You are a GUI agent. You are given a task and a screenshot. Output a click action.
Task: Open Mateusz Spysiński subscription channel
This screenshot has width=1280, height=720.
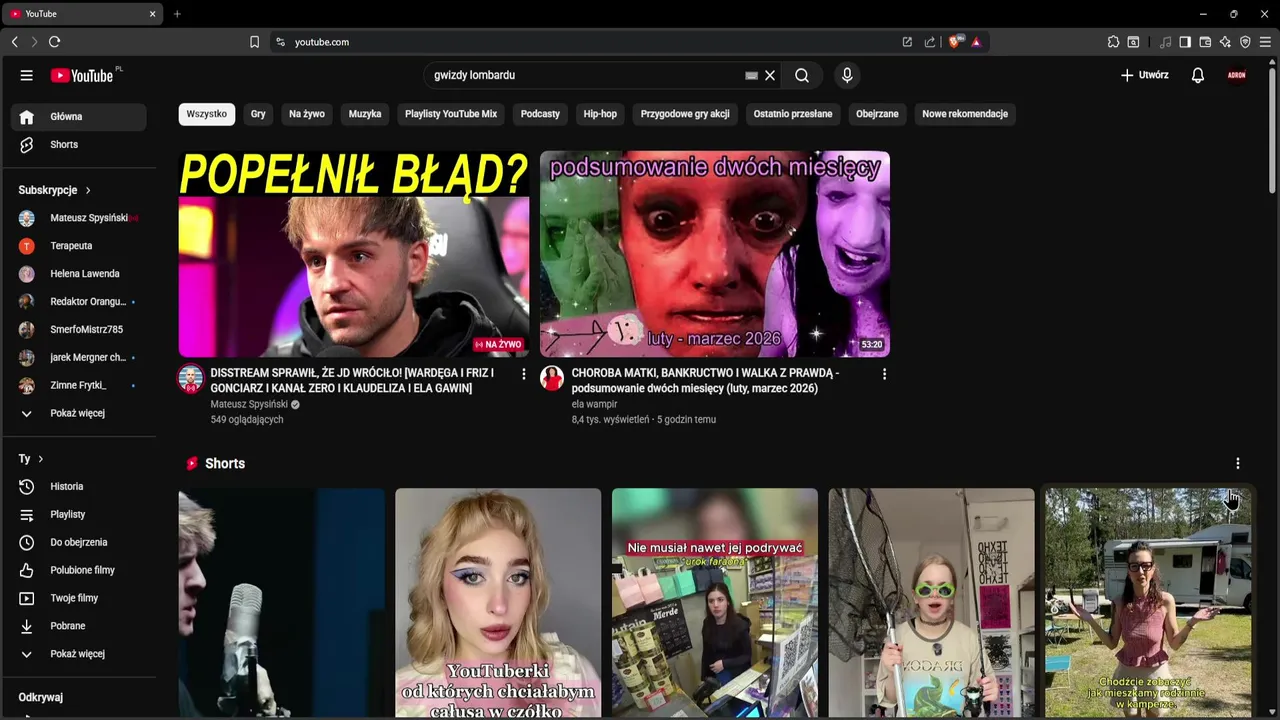click(x=79, y=218)
